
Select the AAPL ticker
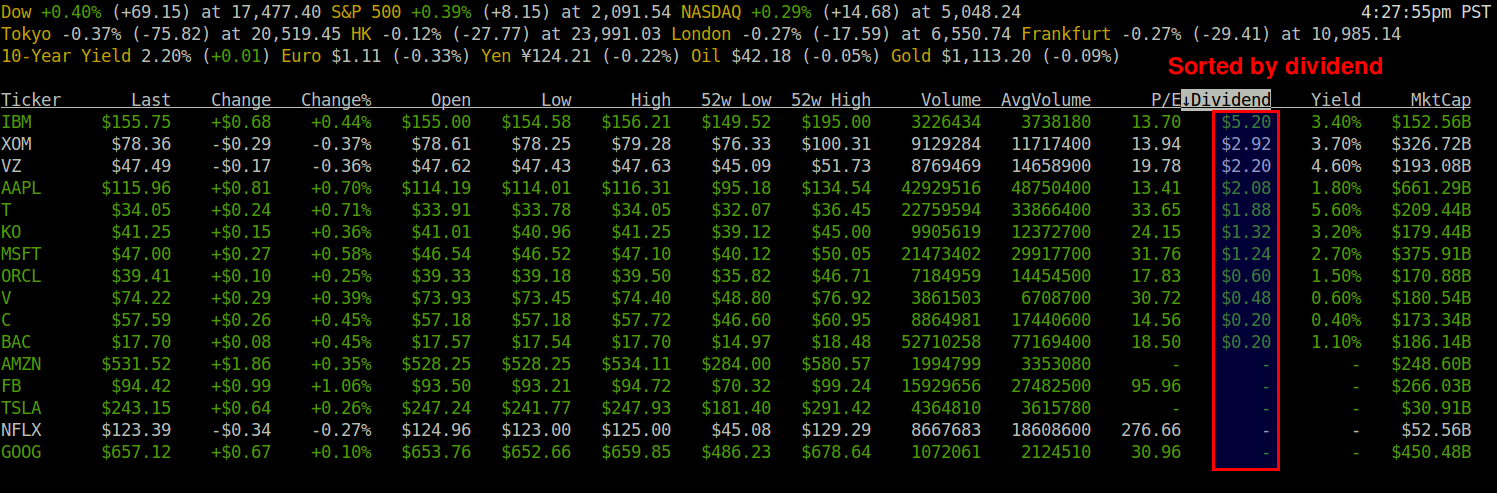coord(21,188)
